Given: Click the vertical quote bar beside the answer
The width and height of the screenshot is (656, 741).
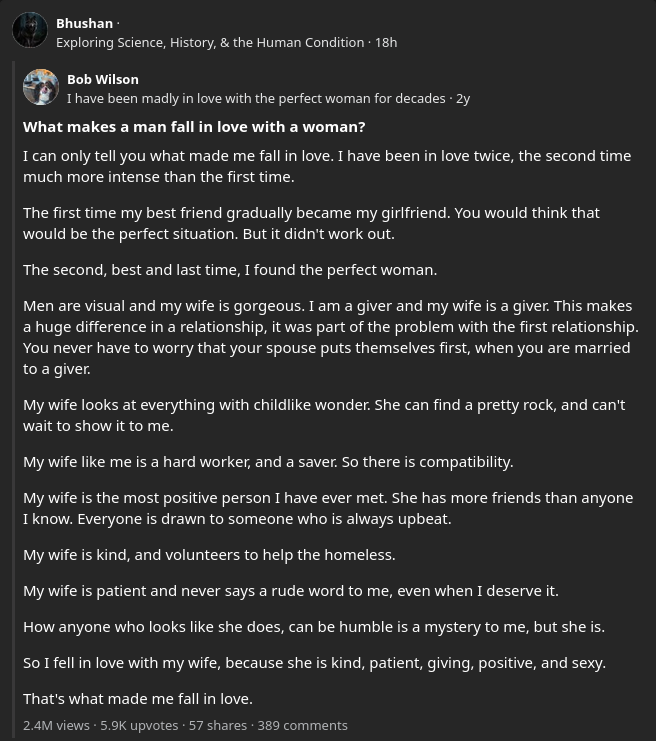Looking at the screenshot, I should [x=14, y=399].
